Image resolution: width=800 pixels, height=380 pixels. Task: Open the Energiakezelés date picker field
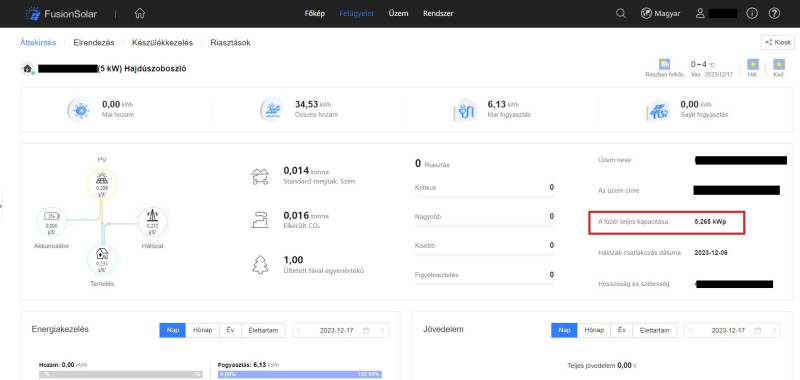pyautogui.click(x=341, y=331)
